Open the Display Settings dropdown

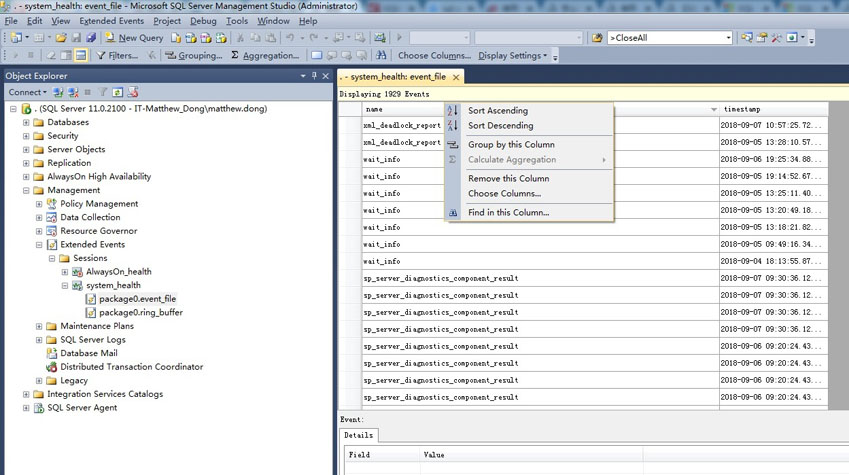tap(512, 56)
